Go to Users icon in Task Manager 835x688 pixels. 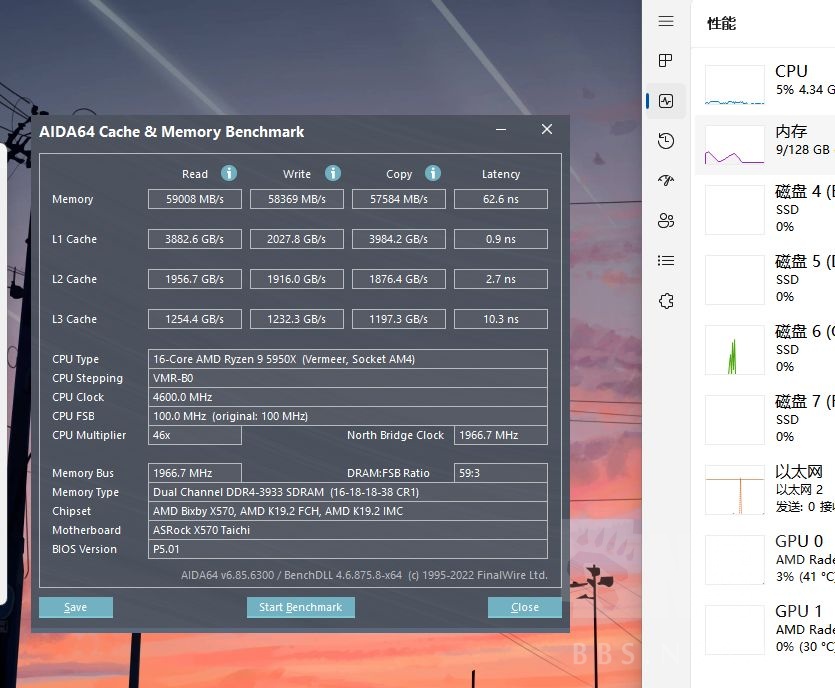click(666, 221)
